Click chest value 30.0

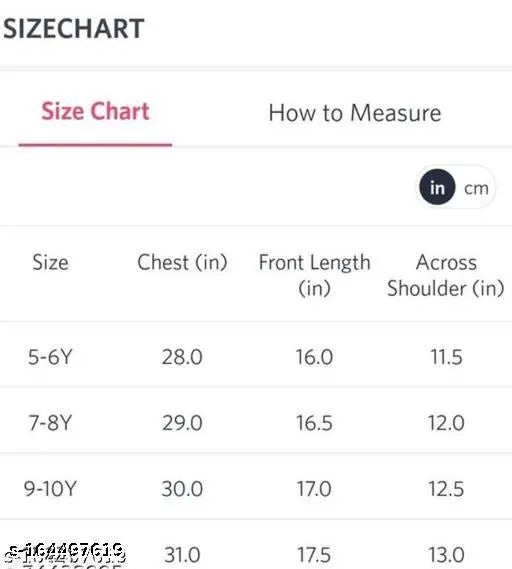182,489
